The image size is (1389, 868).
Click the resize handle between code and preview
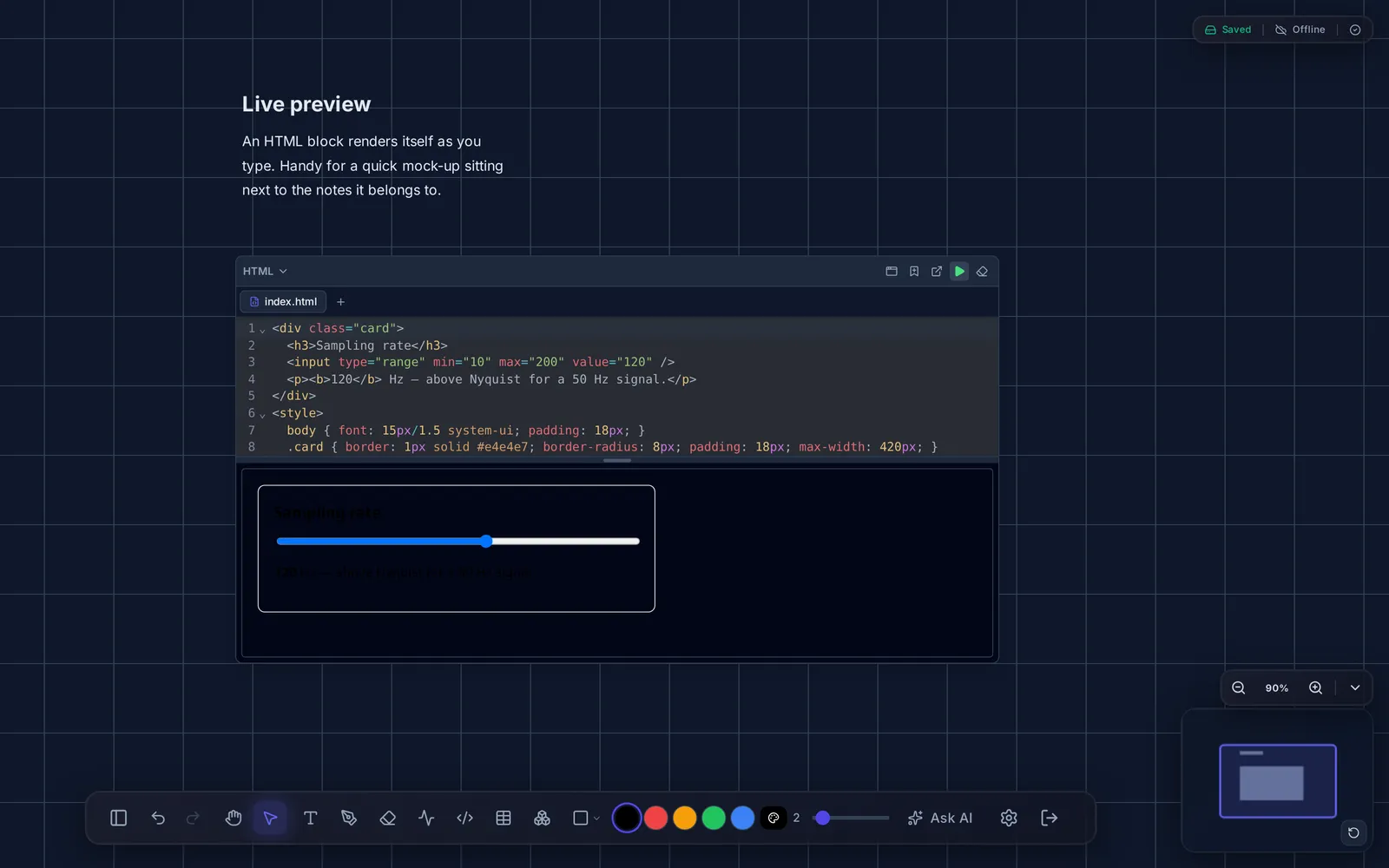(617, 460)
